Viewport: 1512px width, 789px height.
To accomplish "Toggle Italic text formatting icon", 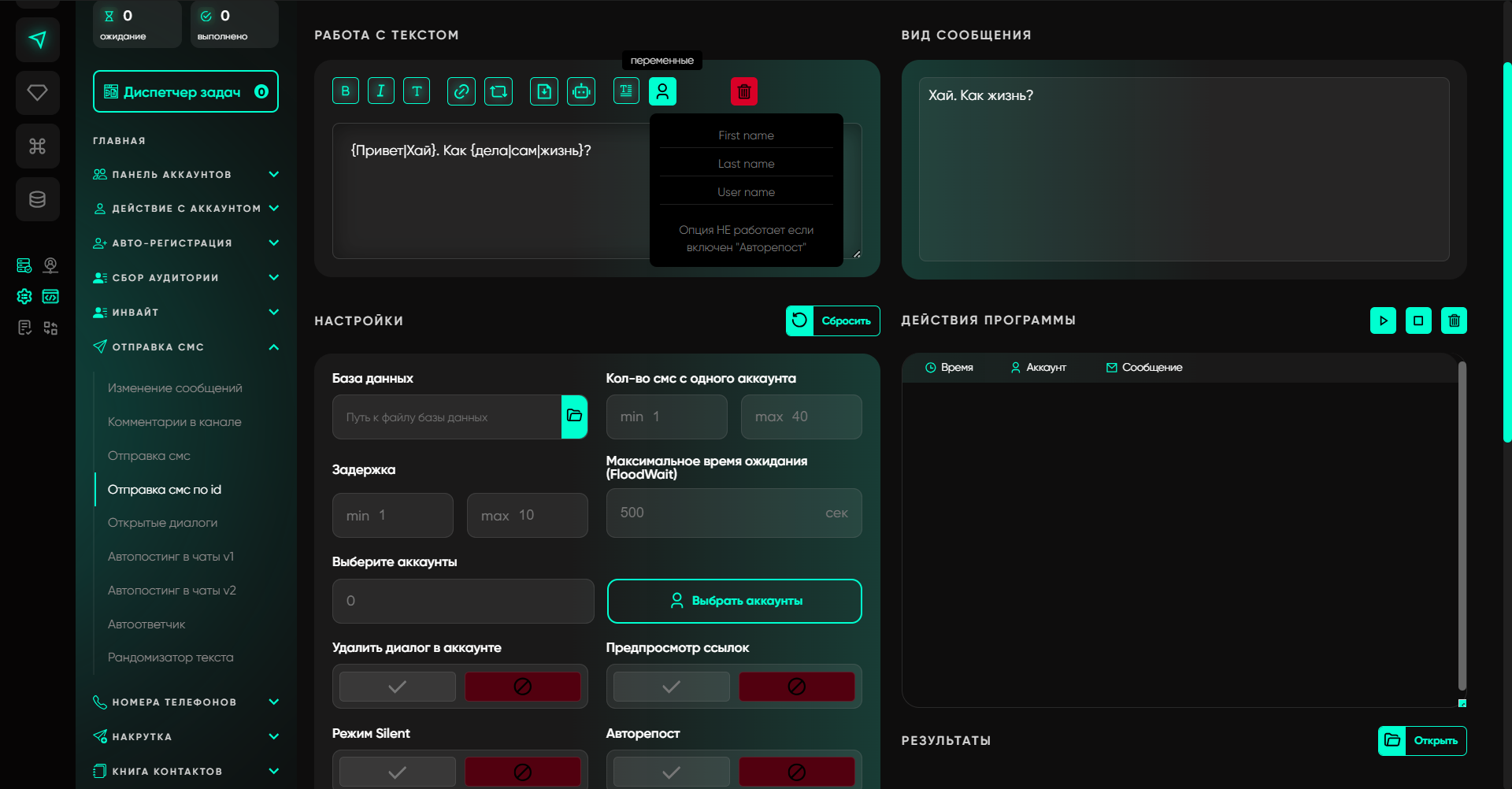I will (x=380, y=91).
